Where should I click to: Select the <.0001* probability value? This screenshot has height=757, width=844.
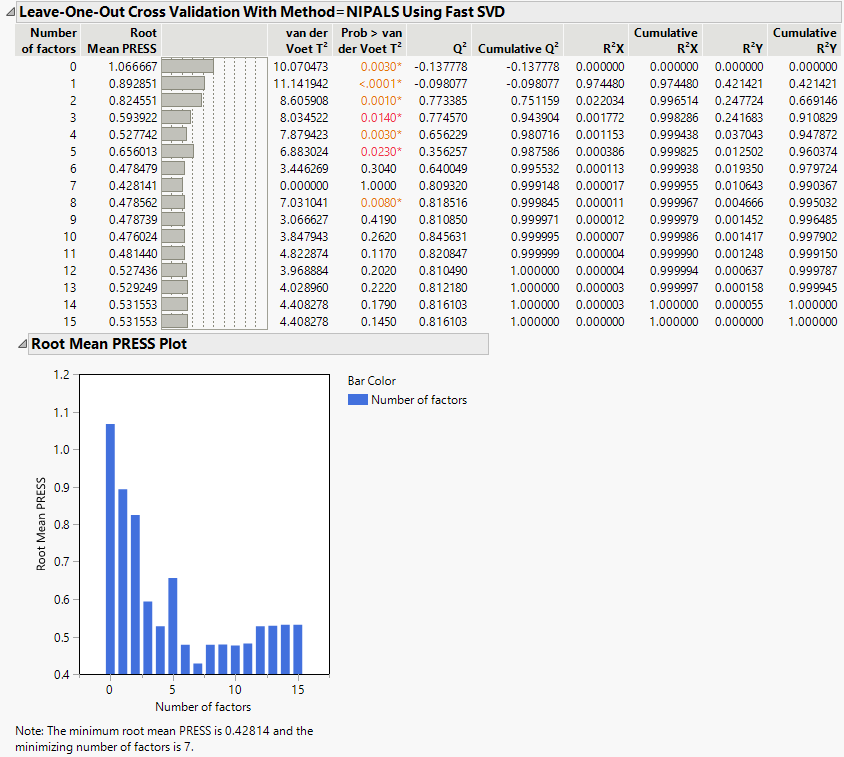[x=380, y=83]
